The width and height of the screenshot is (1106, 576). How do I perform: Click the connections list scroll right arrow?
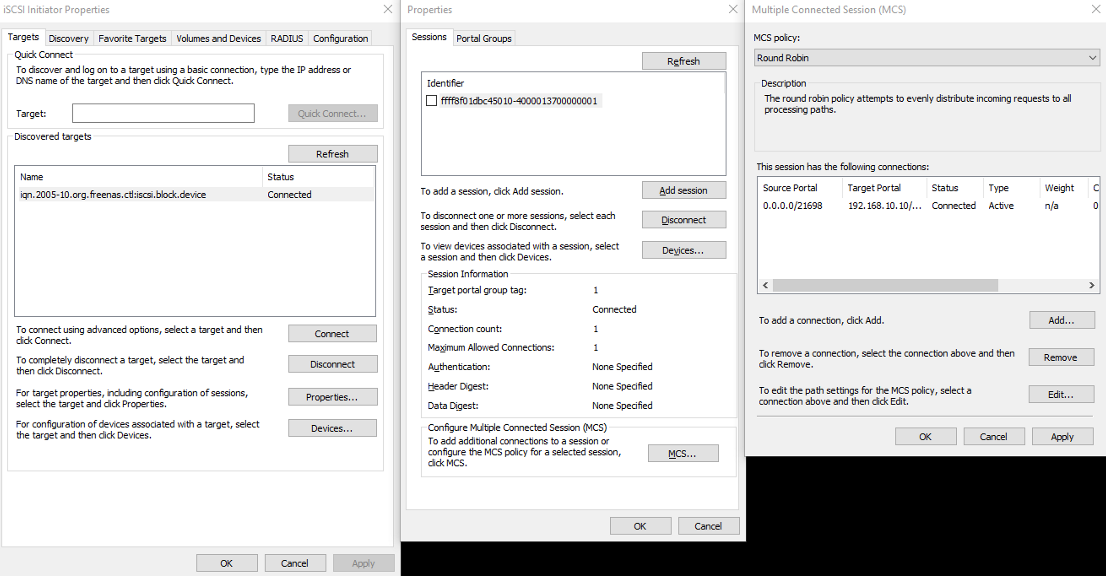tap(1091, 286)
